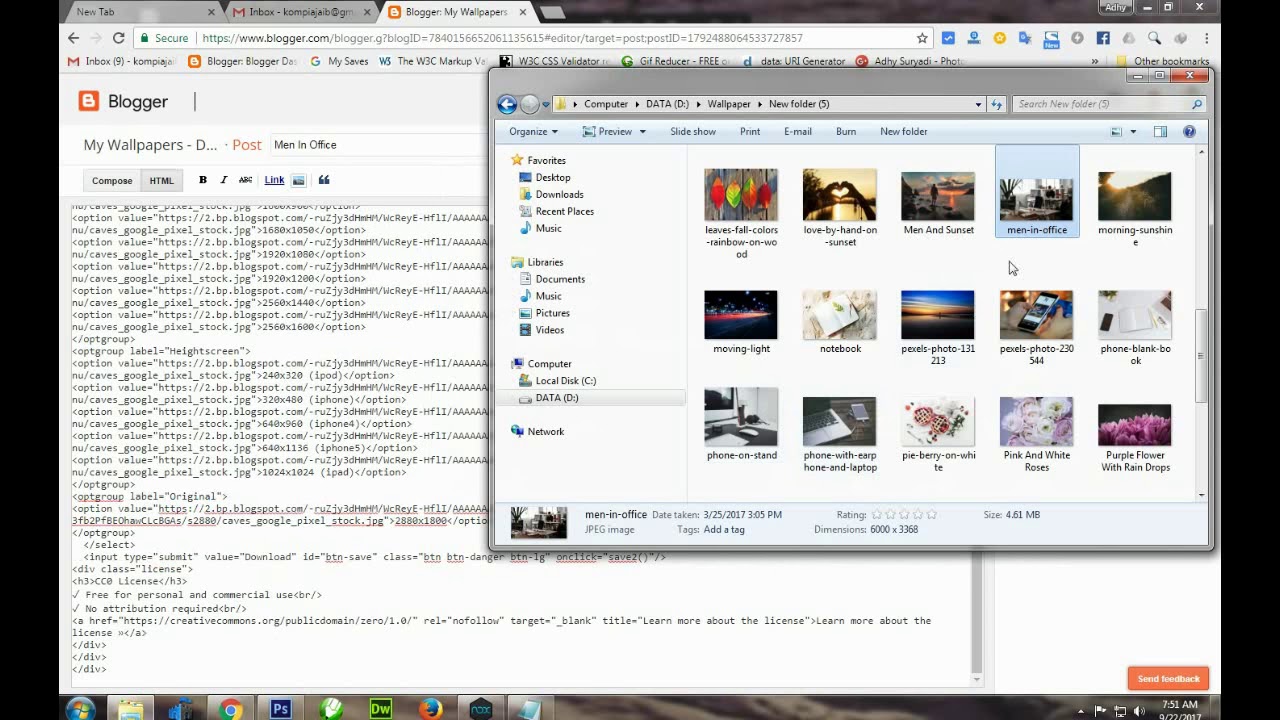Click the Blockquote icon in Blogger editor
1280x720 pixels.
click(324, 180)
